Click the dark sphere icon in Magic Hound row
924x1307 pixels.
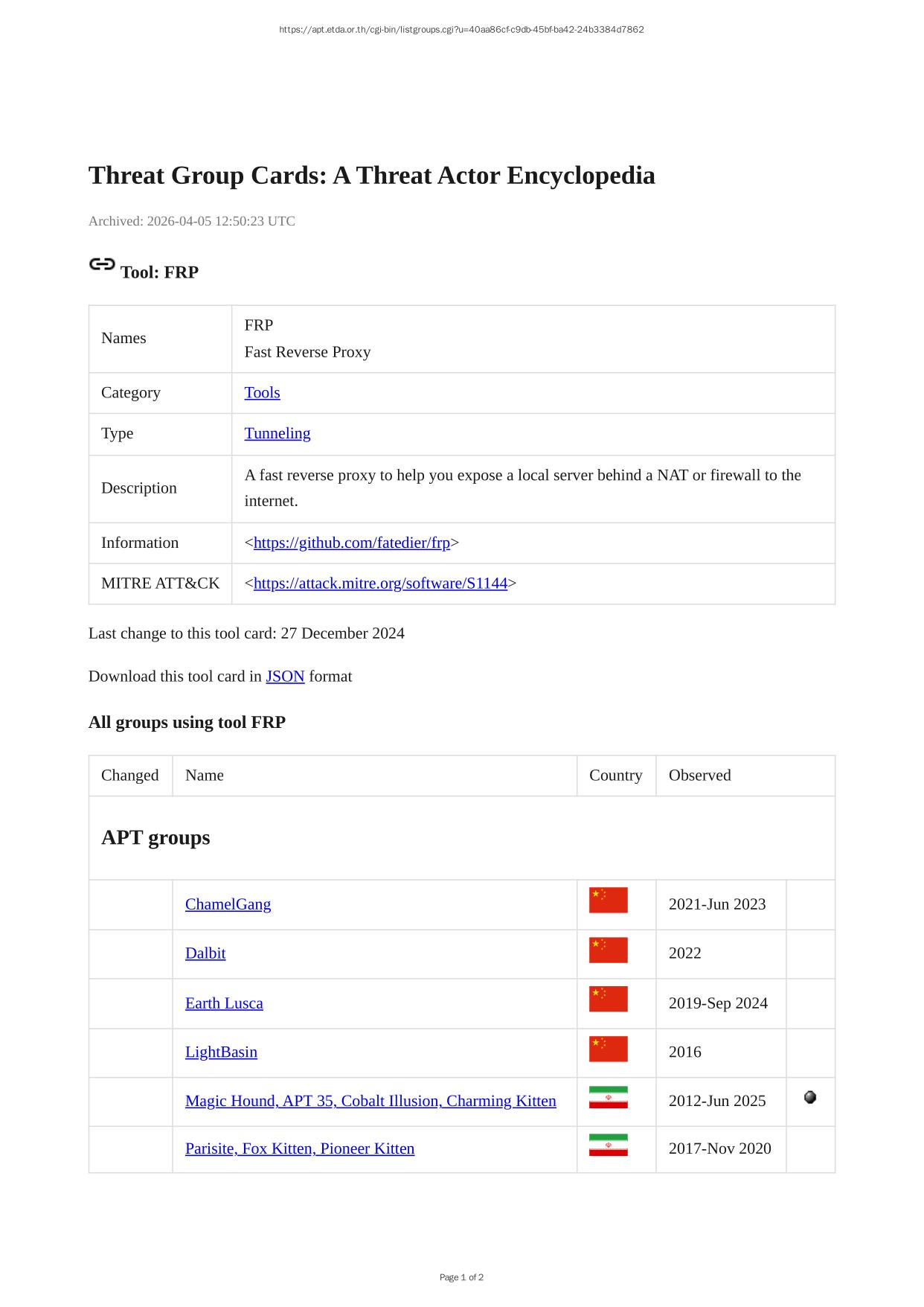coord(810,1097)
